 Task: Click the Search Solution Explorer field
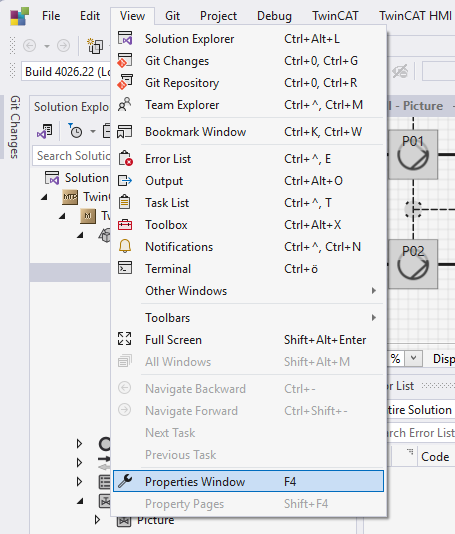tap(72, 156)
